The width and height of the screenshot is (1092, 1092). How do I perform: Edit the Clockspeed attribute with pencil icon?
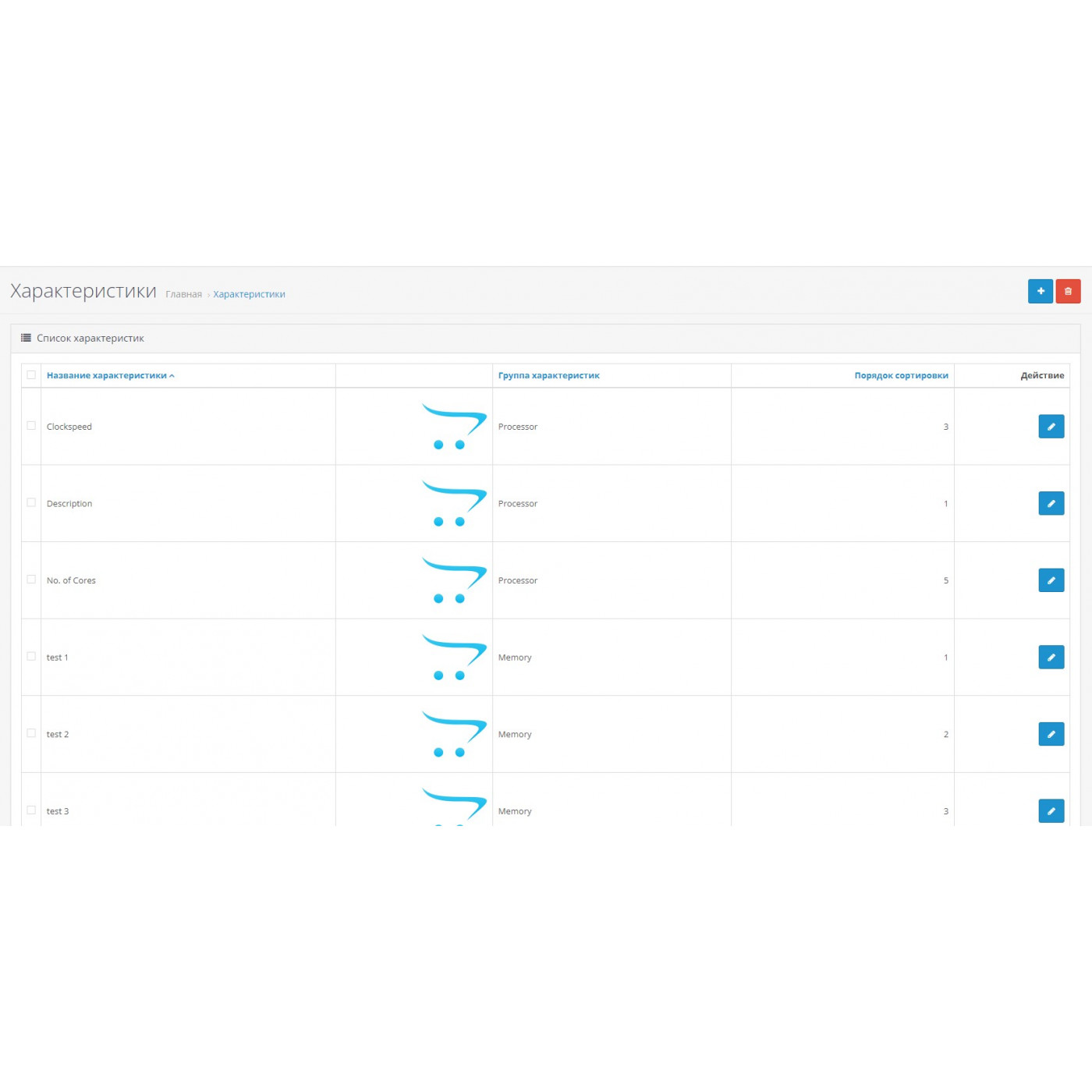pos(1051,427)
